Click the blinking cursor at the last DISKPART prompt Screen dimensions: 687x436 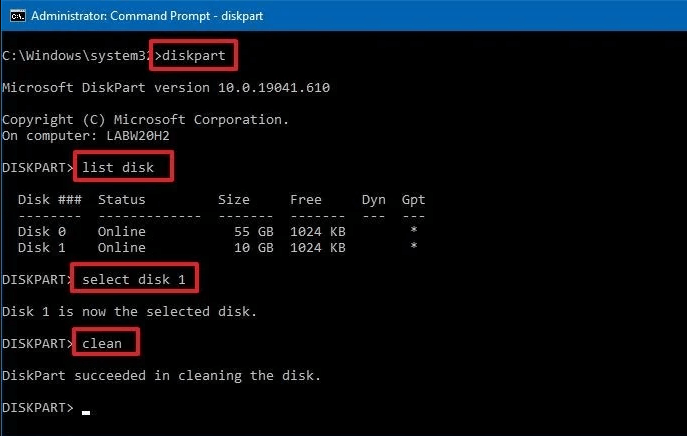[86, 409]
